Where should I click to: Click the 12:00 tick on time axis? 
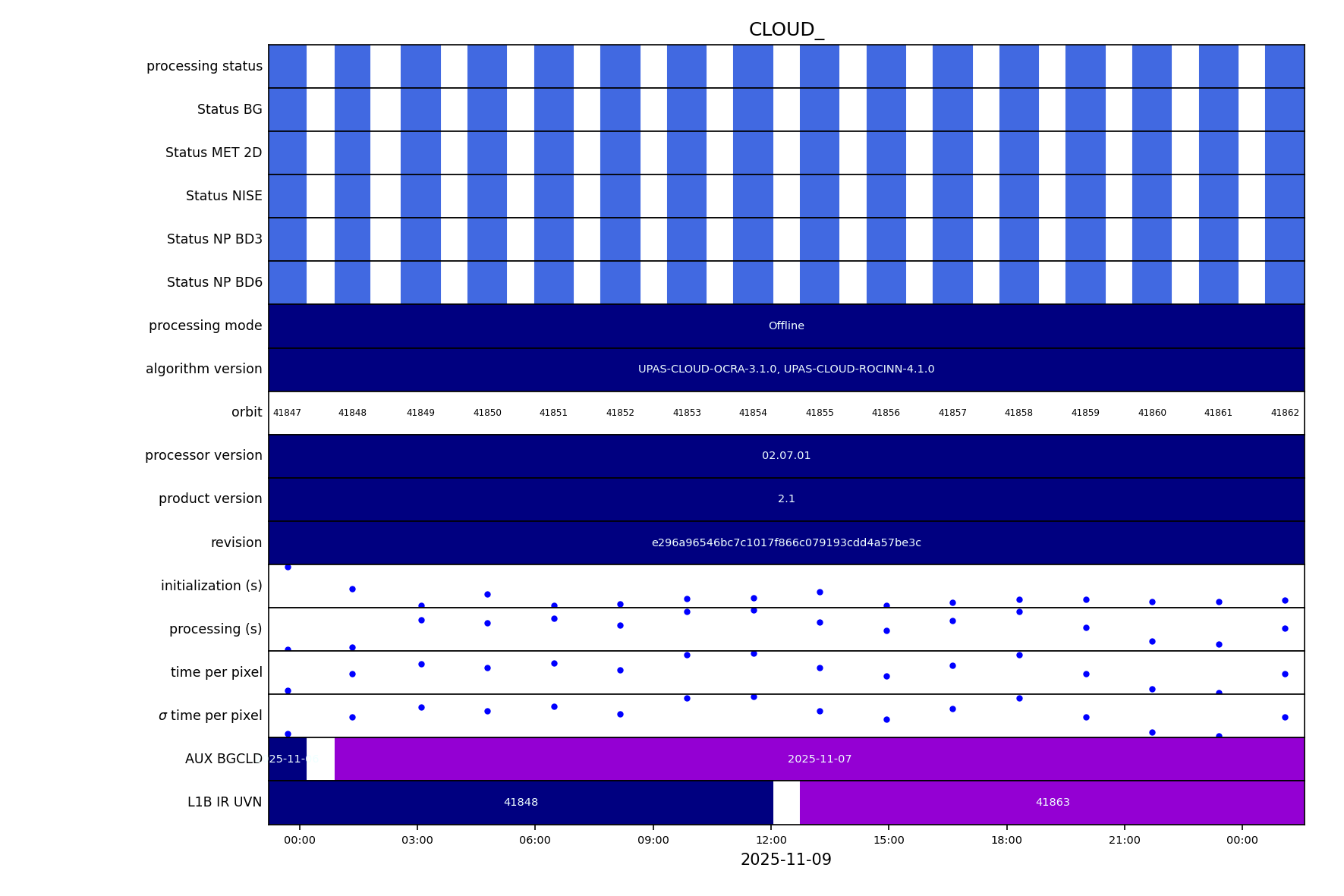[771, 840]
